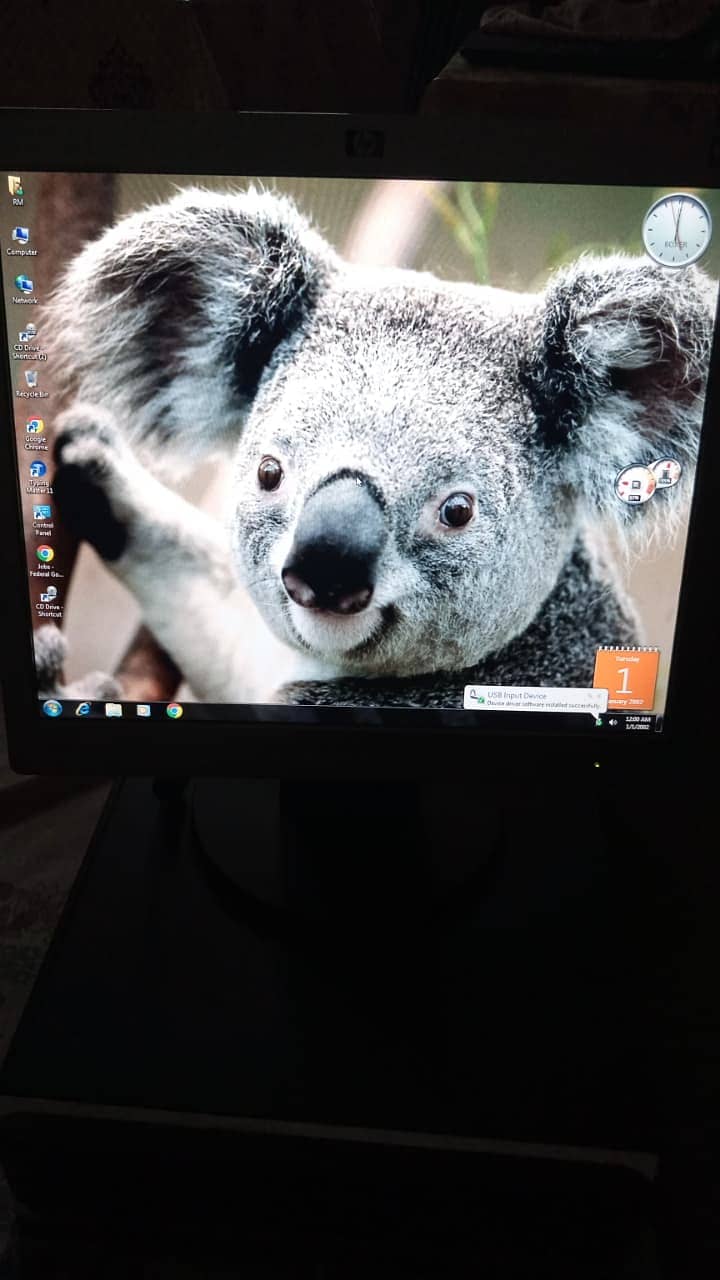The width and height of the screenshot is (720, 1280).
Task: Open the Control Panel desktop shortcut
Action: [x=42, y=520]
